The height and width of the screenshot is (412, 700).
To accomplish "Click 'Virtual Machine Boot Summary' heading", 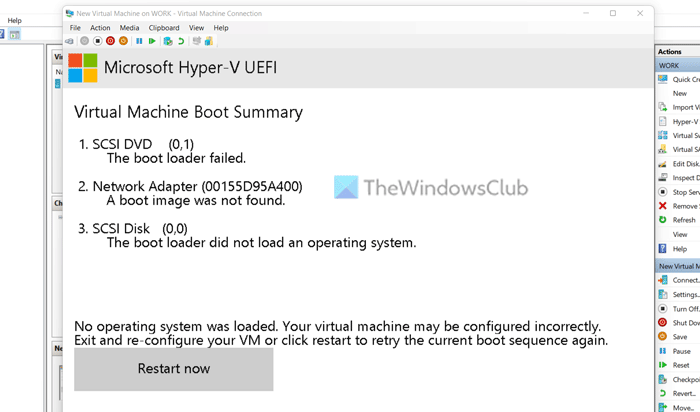I will click(x=188, y=112).
